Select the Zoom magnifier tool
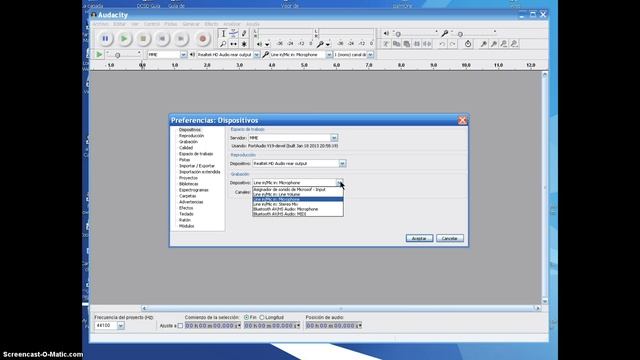640x360 pixels. point(223,44)
